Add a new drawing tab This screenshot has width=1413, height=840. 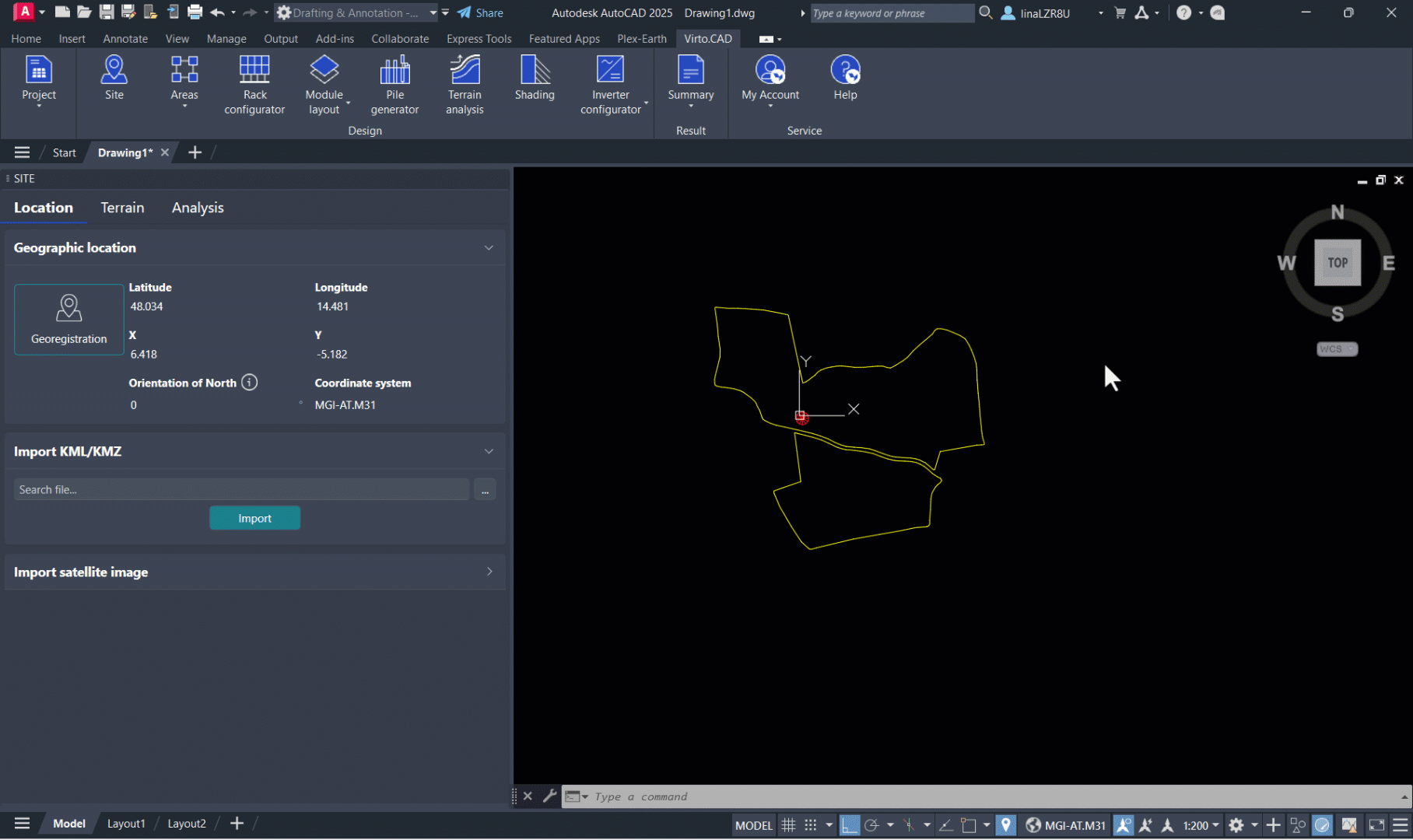tap(195, 152)
